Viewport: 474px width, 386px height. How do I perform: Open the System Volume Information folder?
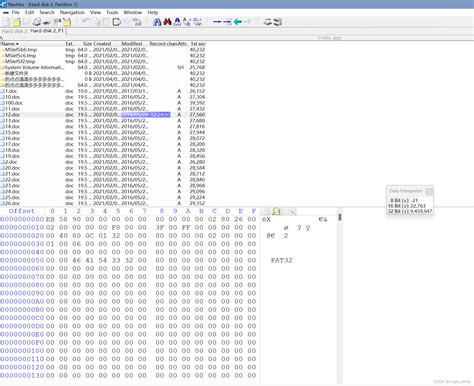click(x=33, y=67)
